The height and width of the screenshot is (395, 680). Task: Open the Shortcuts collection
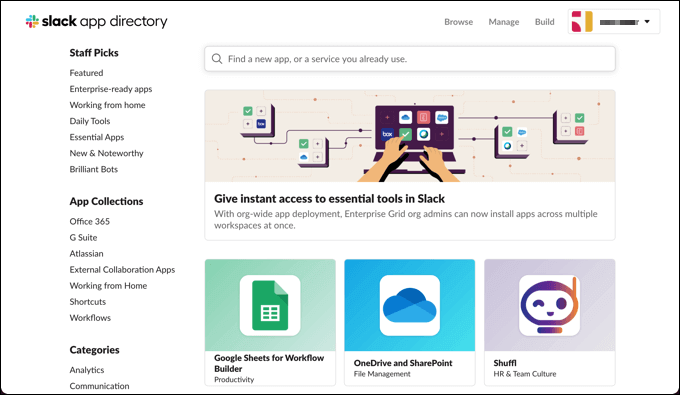88,301
